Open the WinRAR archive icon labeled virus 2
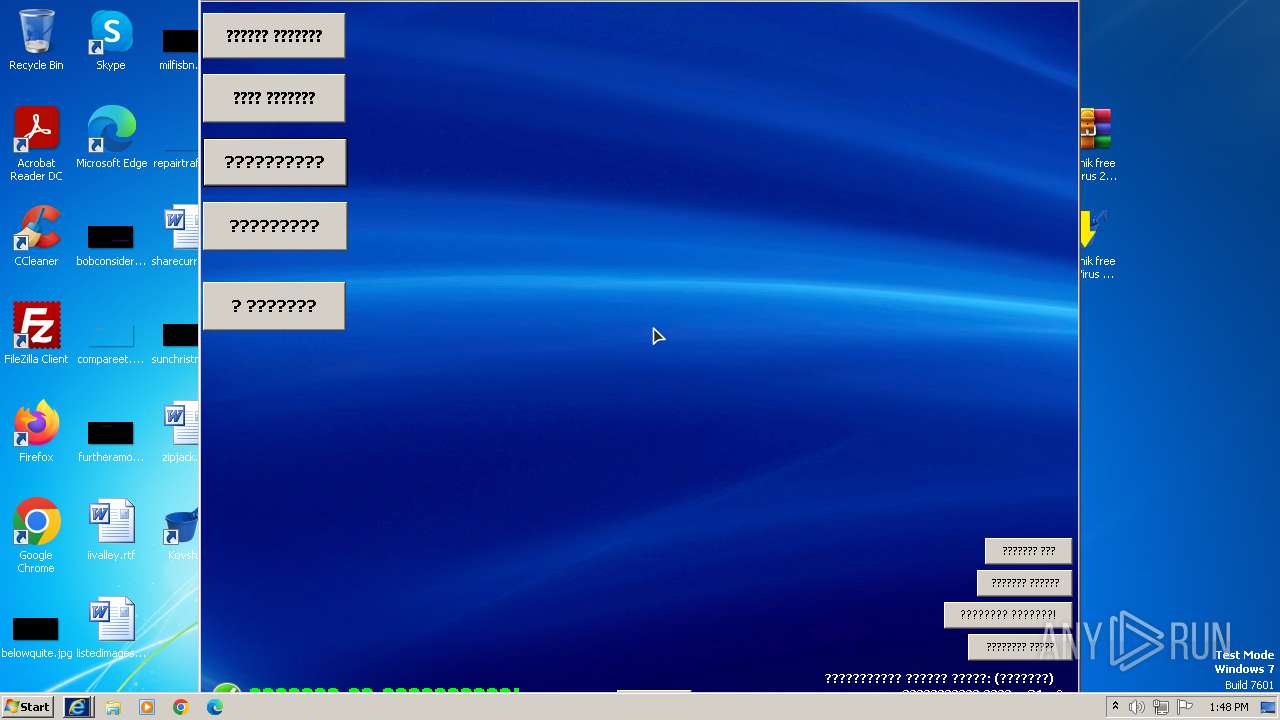Screen dimensions: 1280x720 click(x=1096, y=145)
